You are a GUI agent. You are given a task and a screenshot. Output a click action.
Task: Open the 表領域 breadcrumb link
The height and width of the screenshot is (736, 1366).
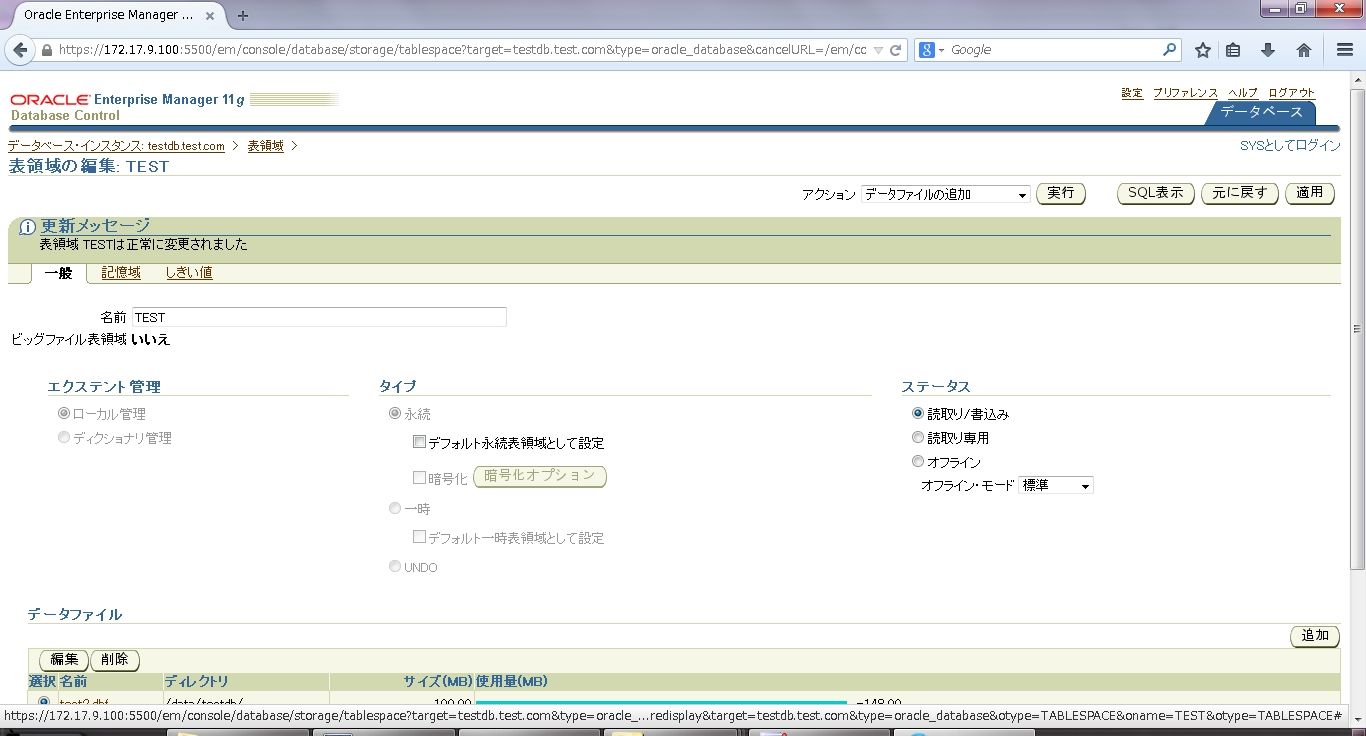pos(265,146)
